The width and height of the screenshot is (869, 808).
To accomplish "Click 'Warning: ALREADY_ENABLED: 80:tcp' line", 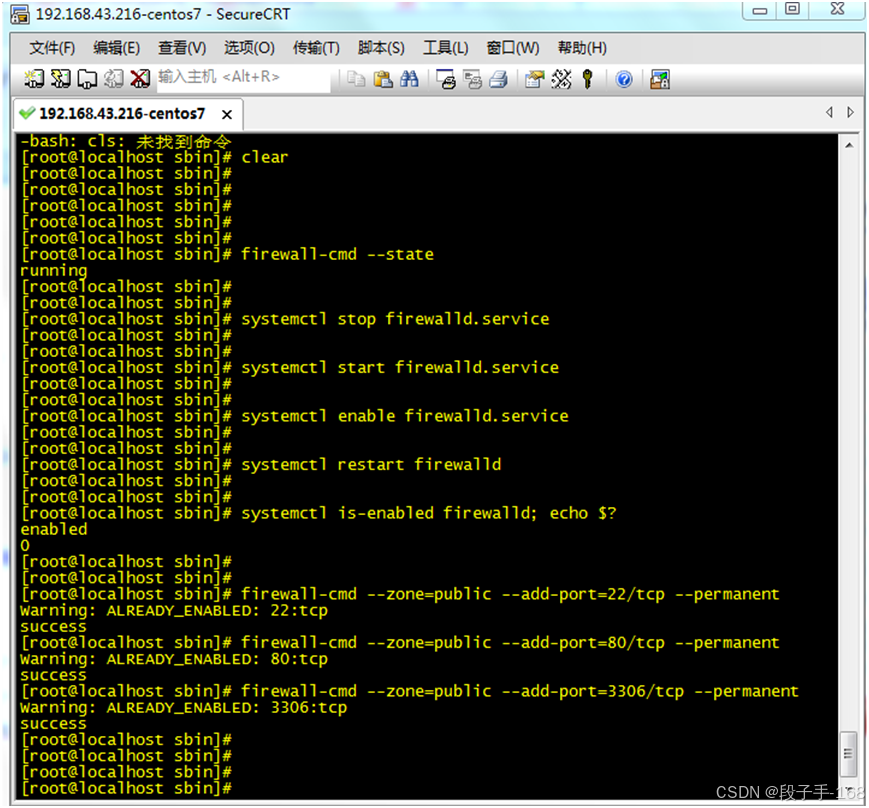I will [x=174, y=659].
